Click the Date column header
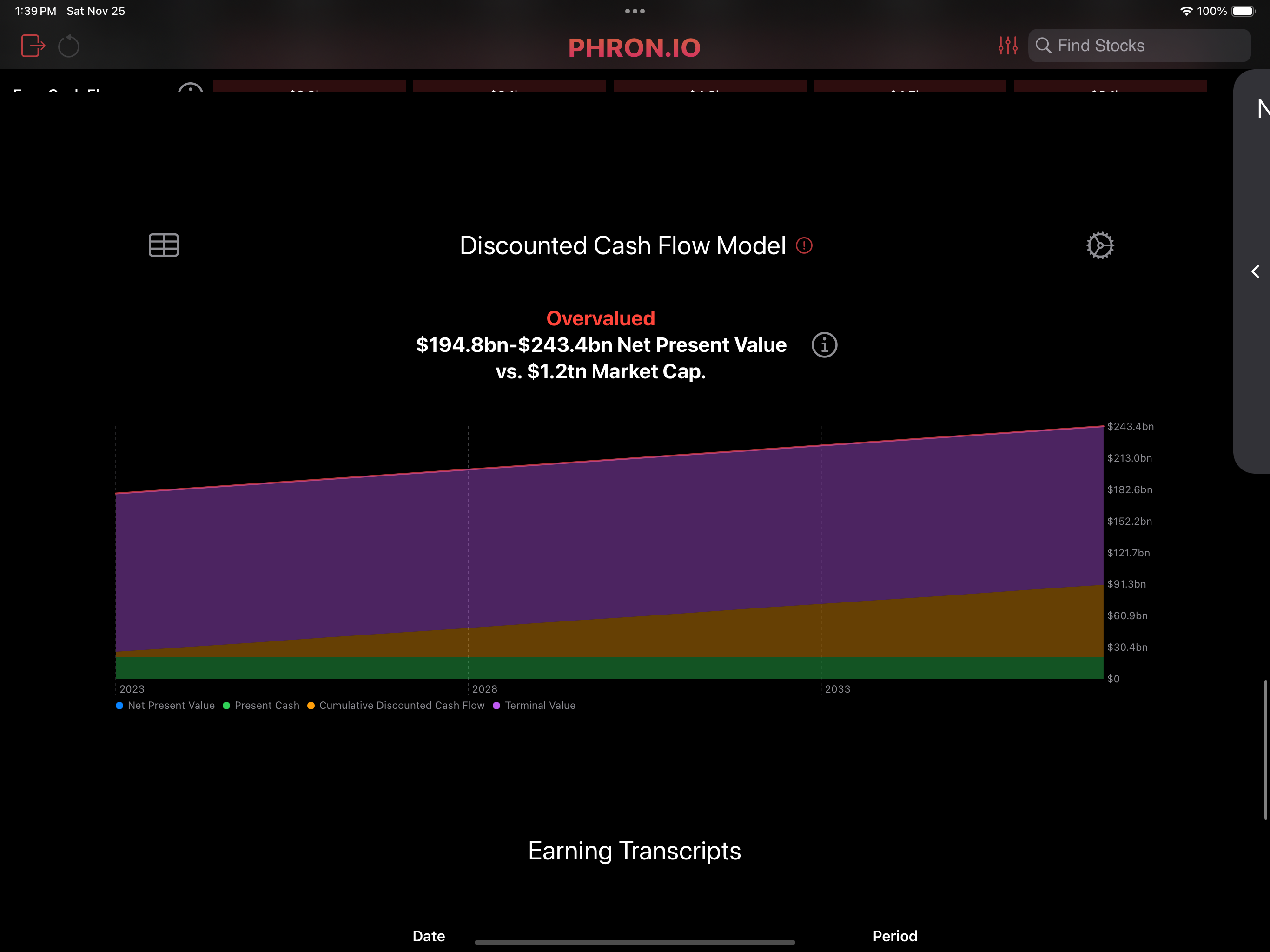Screen dimensions: 1270x952 click(428, 936)
